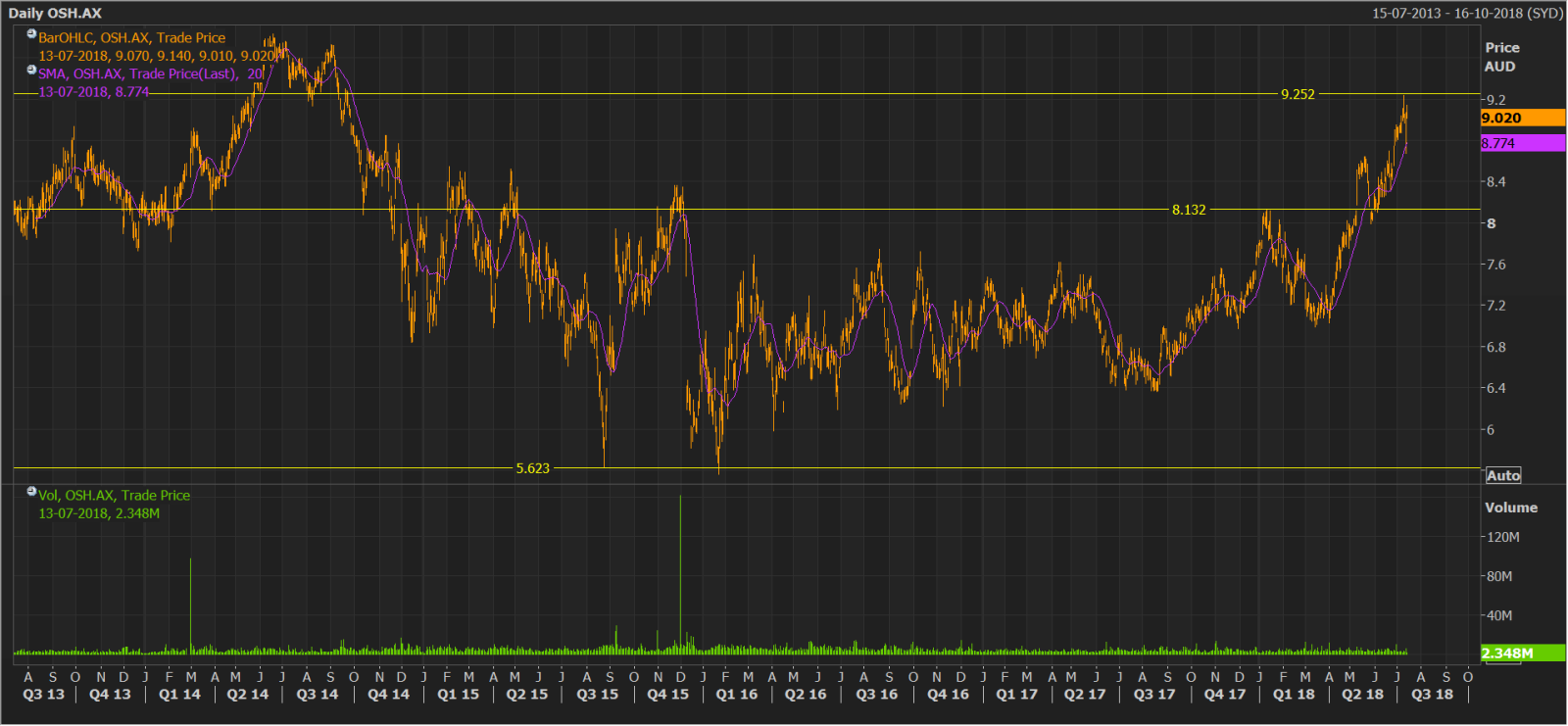Select the 8.132 horizontal line label
Viewport: 1568px width, 726px height.
tap(1189, 210)
